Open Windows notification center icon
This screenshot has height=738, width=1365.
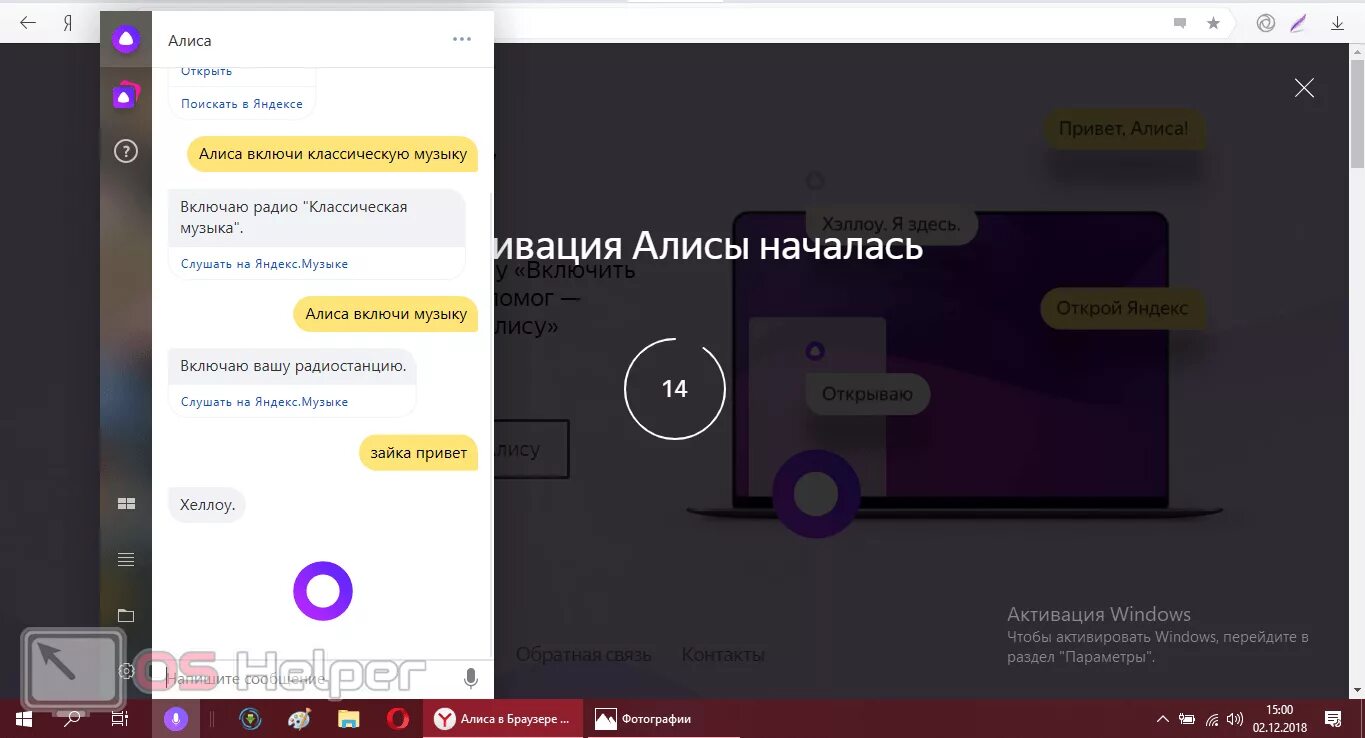click(1332, 719)
